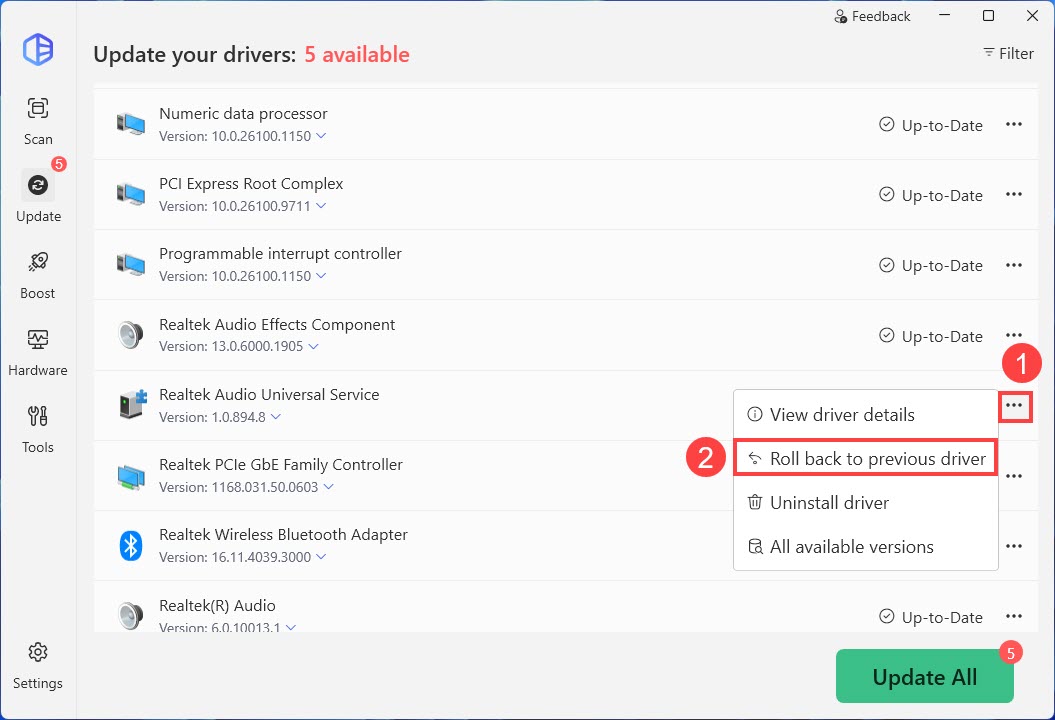Expand version dropdown for Realtek(R) Audio

pos(291,626)
